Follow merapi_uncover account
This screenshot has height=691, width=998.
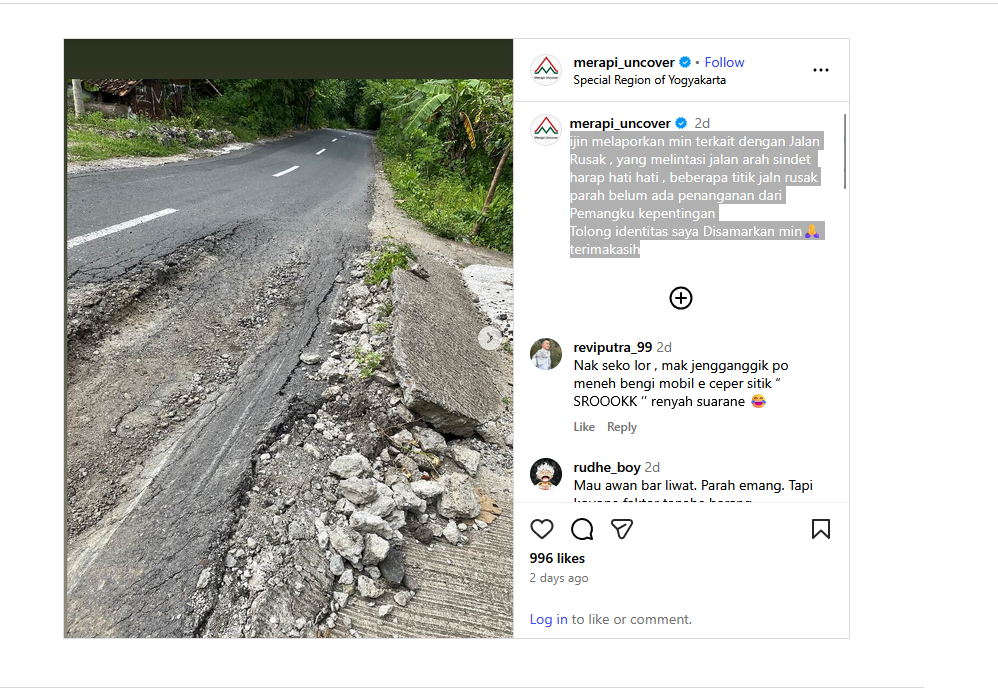pyautogui.click(x=725, y=62)
